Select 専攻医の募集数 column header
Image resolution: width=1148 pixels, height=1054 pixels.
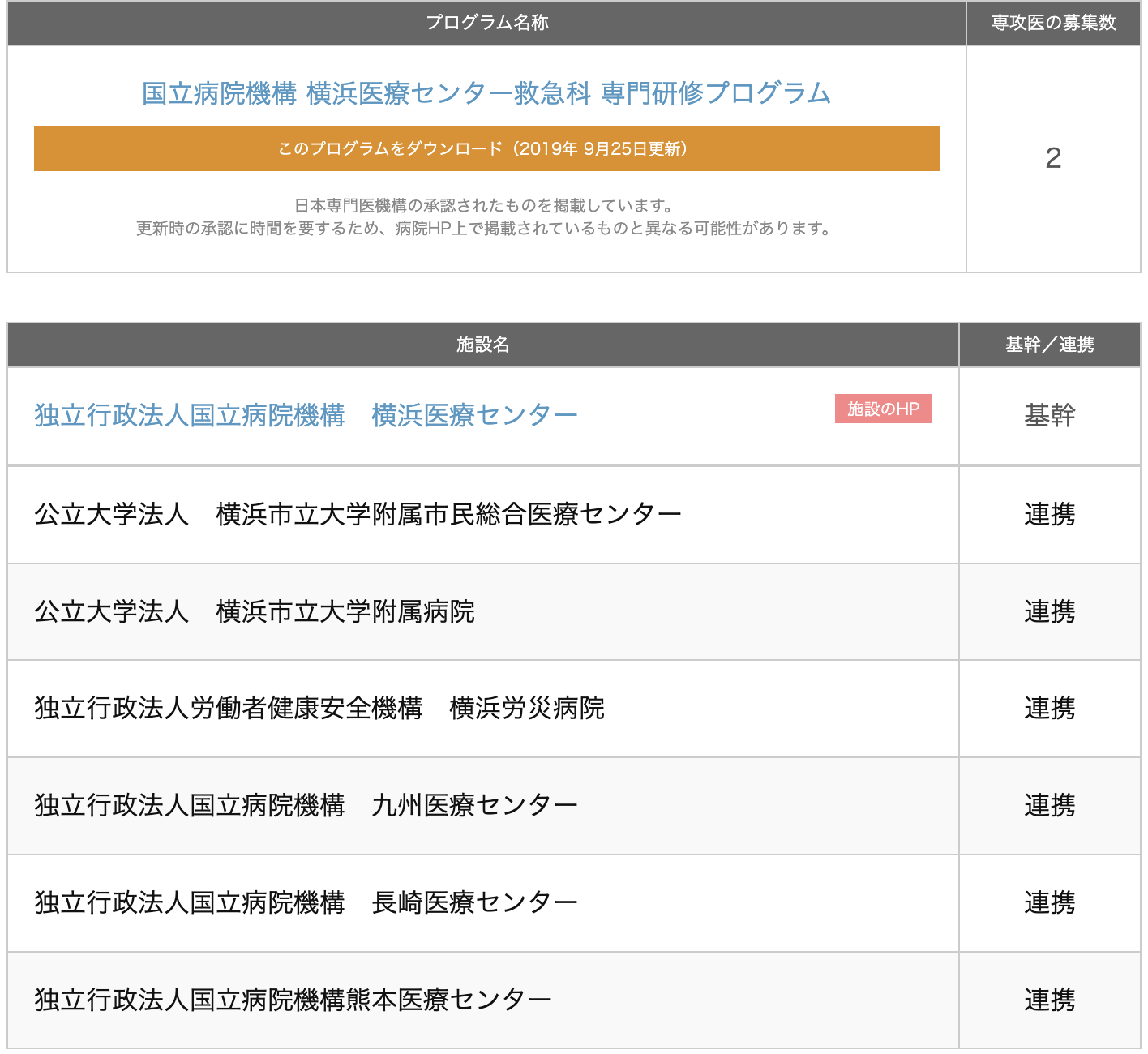(x=1053, y=23)
